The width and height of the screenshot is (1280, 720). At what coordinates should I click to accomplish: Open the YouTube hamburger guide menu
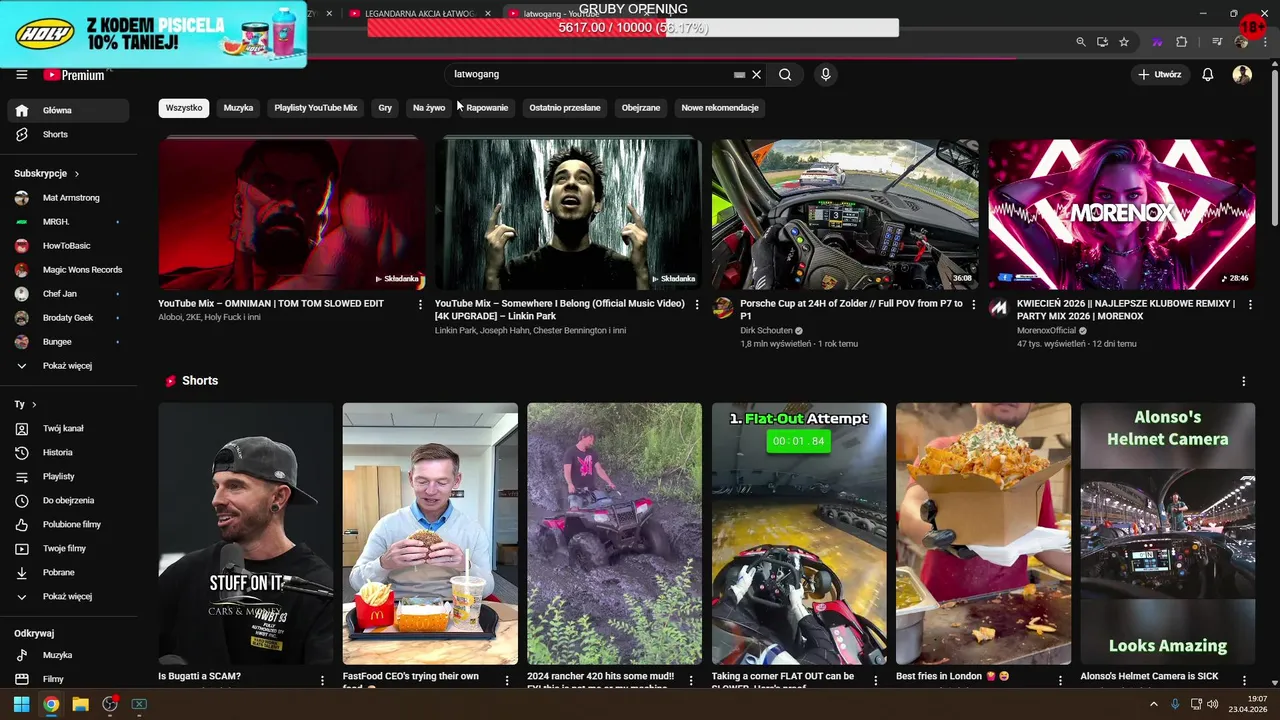(x=21, y=75)
